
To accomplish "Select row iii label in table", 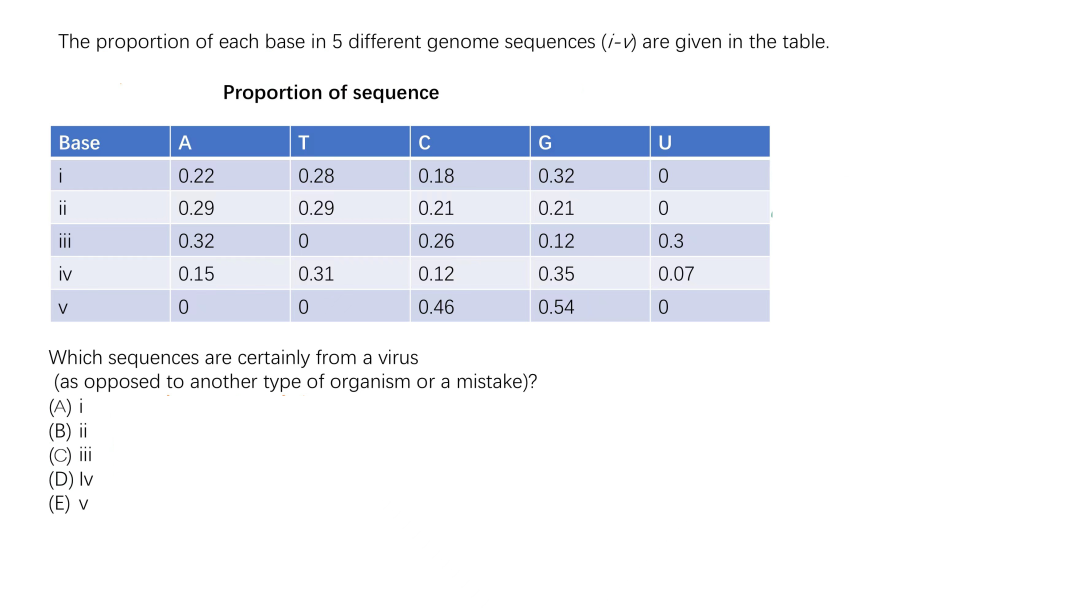I will coord(110,241).
